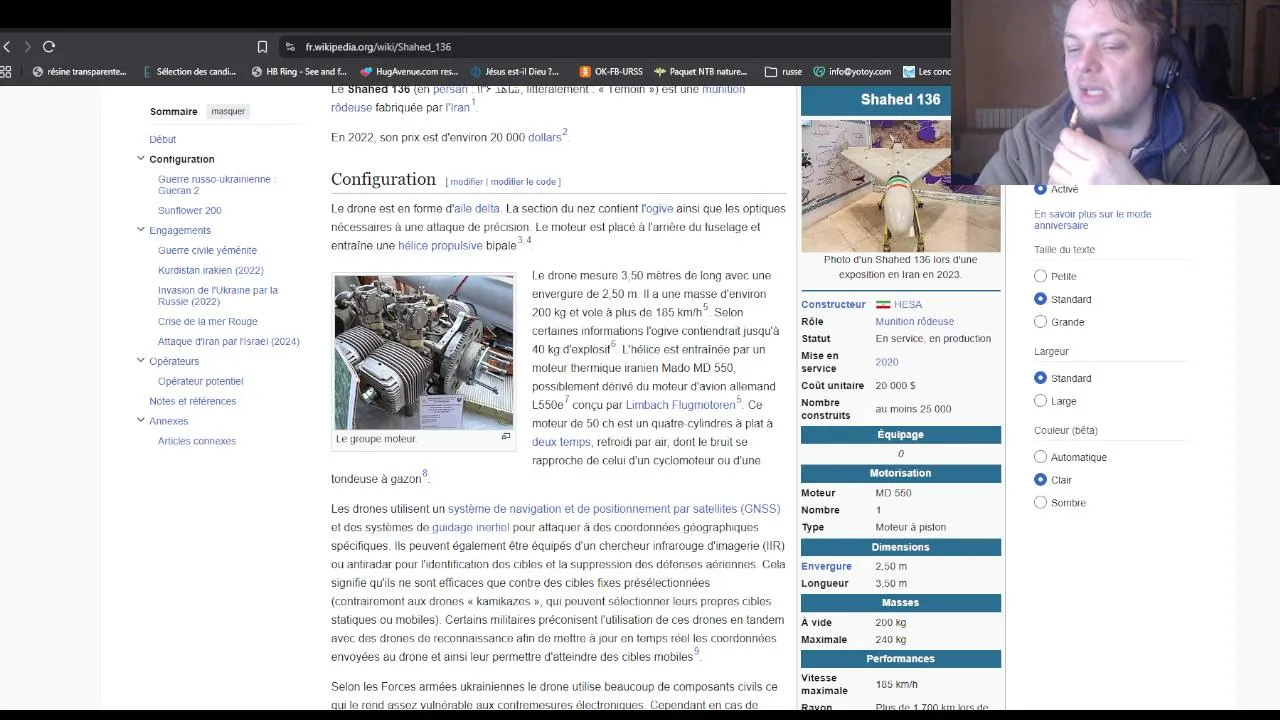
Task: Jump to 'Début' in the table of contents
Action: [163, 139]
